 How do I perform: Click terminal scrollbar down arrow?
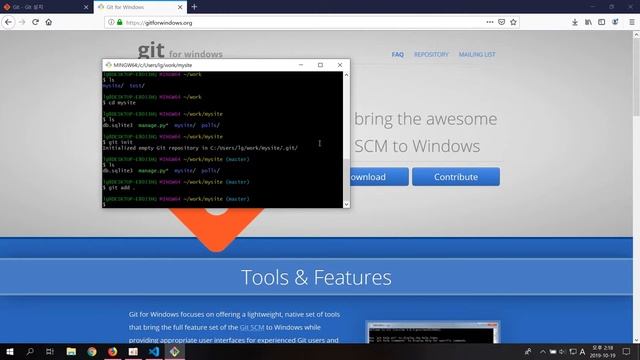347,204
